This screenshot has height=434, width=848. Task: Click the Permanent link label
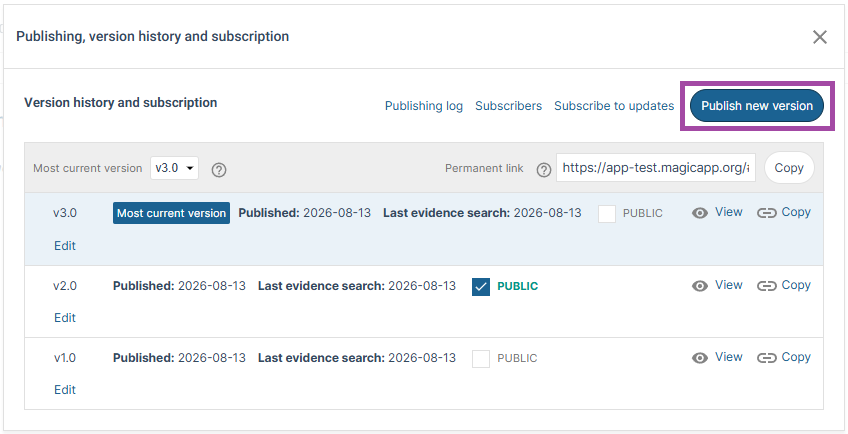click(484, 168)
